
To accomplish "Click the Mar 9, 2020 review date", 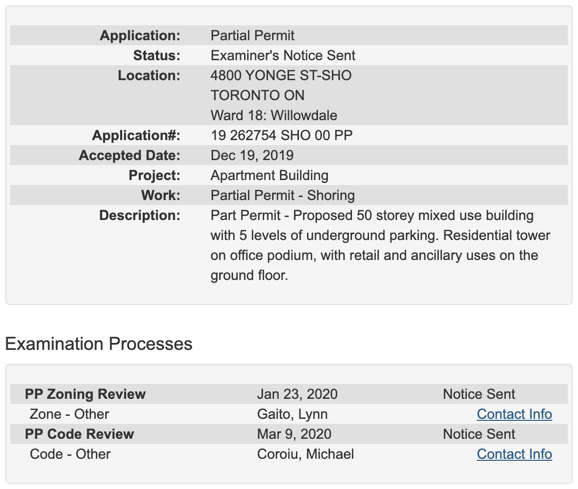I will coord(294,434).
